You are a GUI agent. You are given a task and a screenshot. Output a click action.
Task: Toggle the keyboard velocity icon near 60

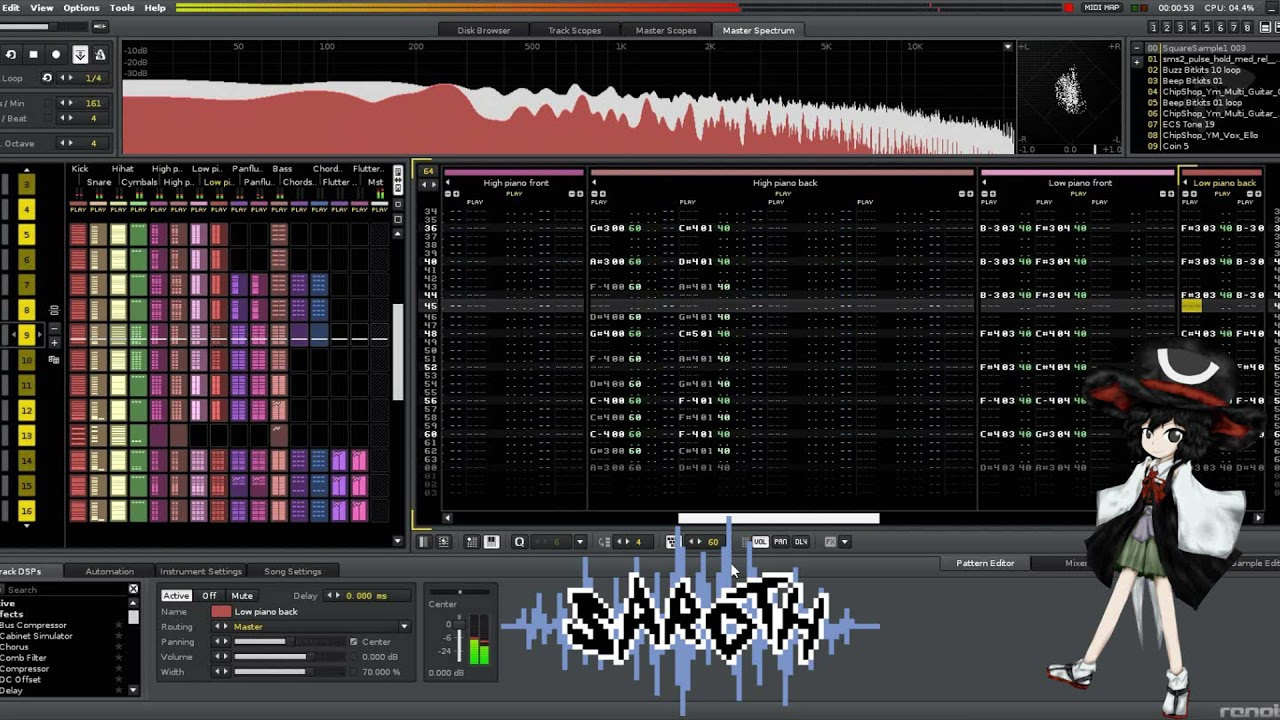pos(671,542)
